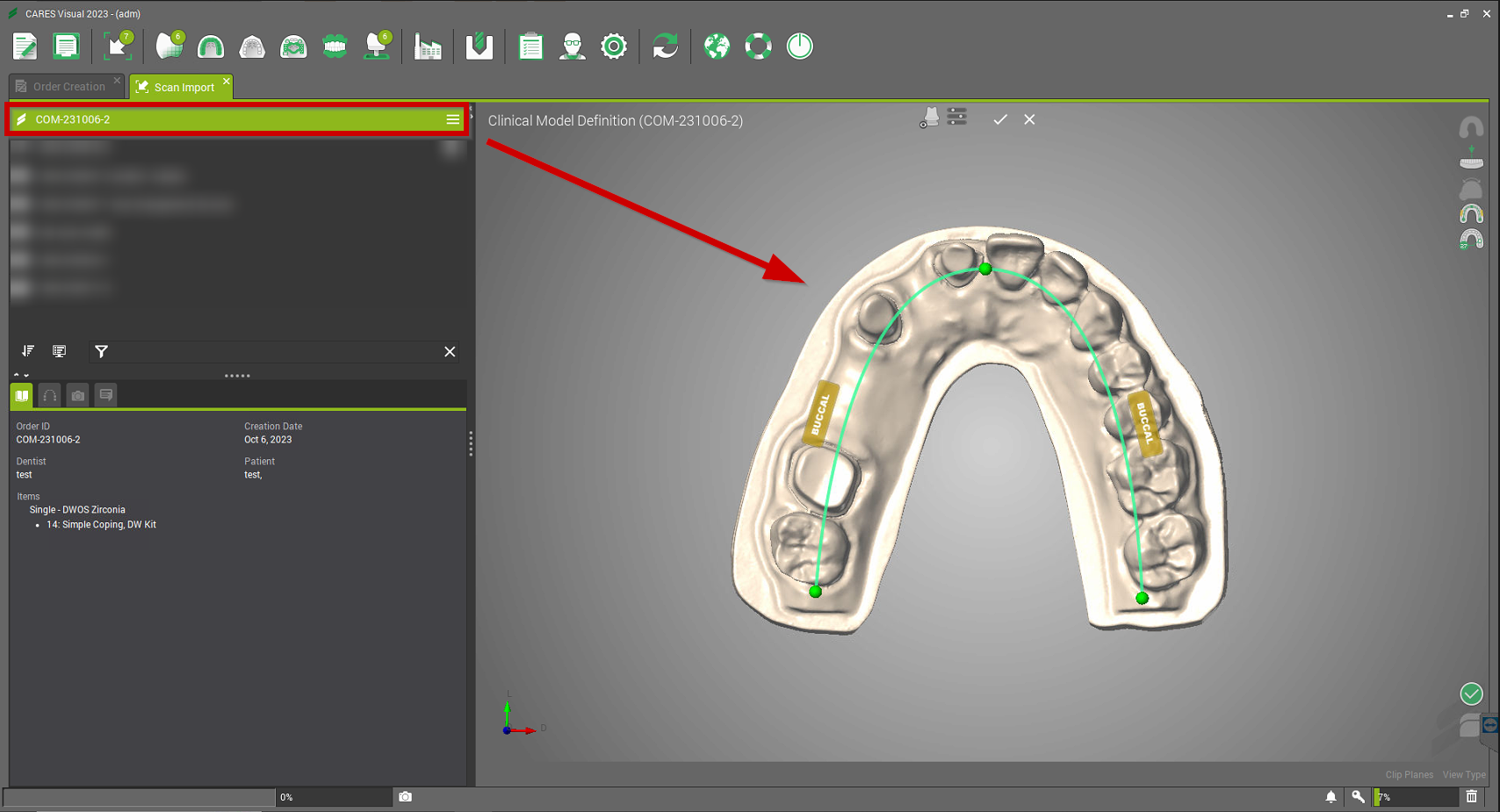This screenshot has height=812, width=1500.
Task: Click the '14: Simple Coping, DW Kit' item
Action: click(101, 525)
